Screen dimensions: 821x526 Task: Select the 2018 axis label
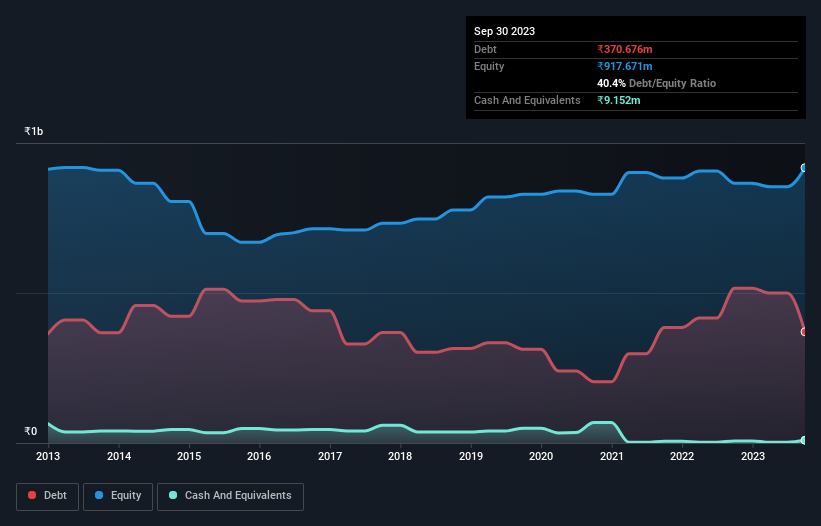[400, 456]
